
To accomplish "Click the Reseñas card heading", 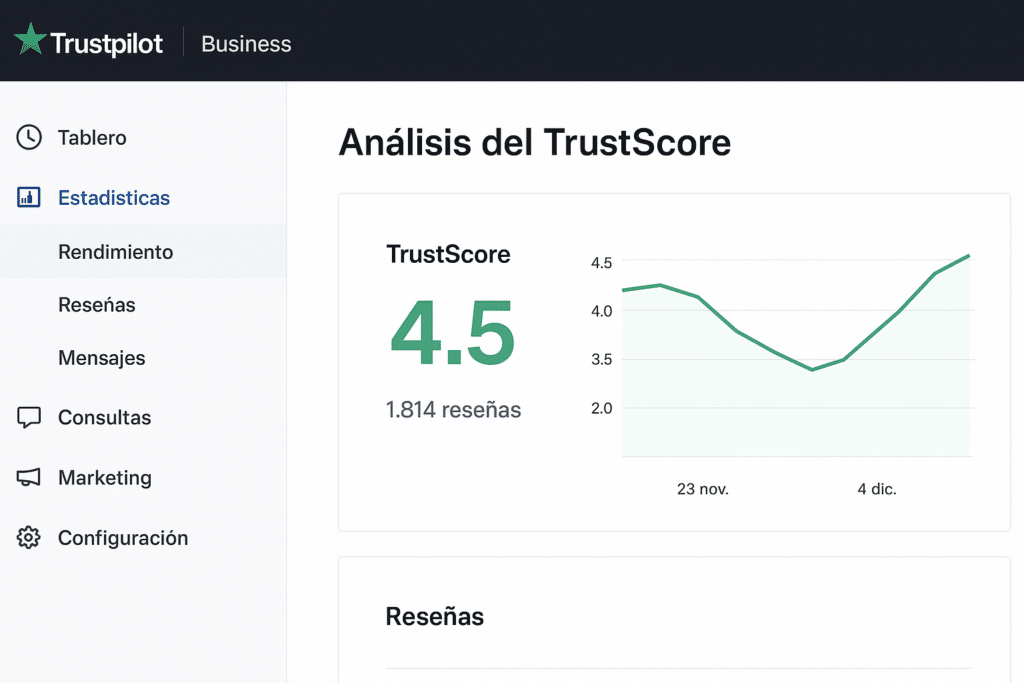I will tap(434, 617).
